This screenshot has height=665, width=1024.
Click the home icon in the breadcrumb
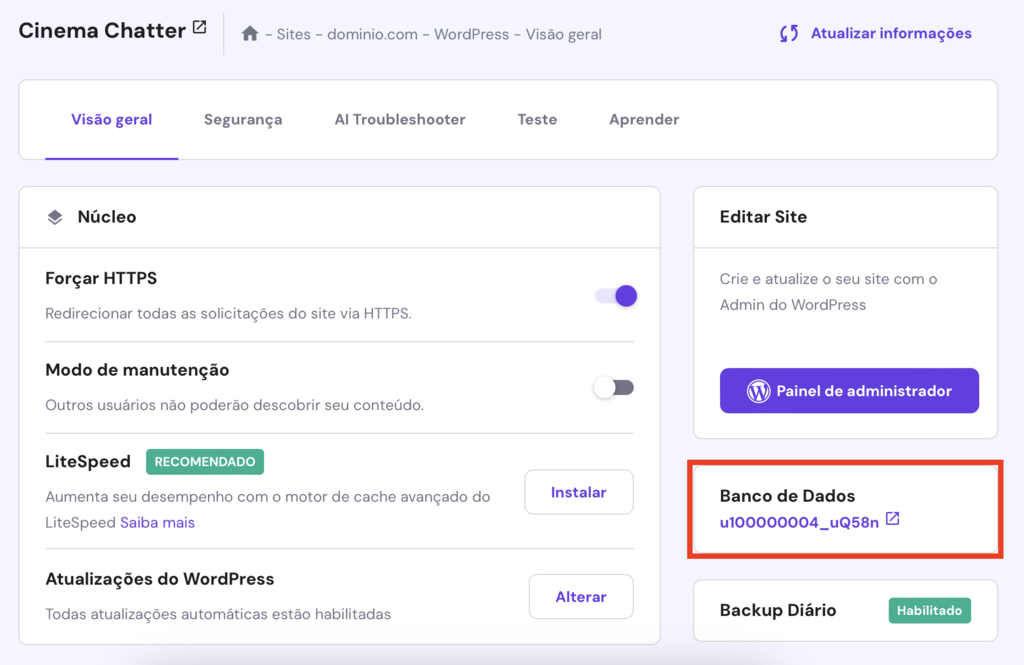[x=249, y=33]
